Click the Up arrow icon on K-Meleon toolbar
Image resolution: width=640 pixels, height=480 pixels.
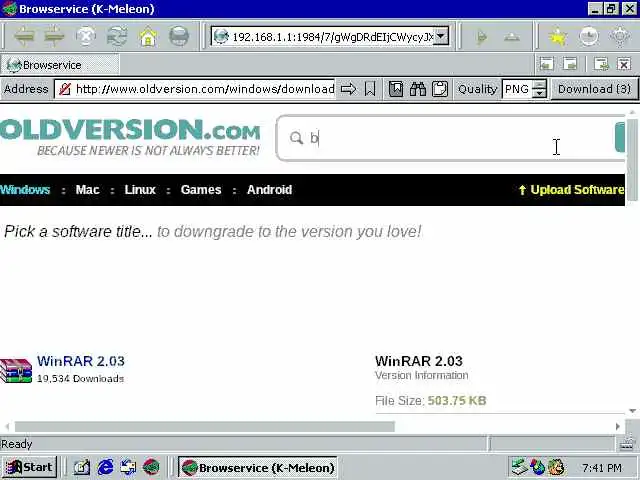click(x=512, y=38)
